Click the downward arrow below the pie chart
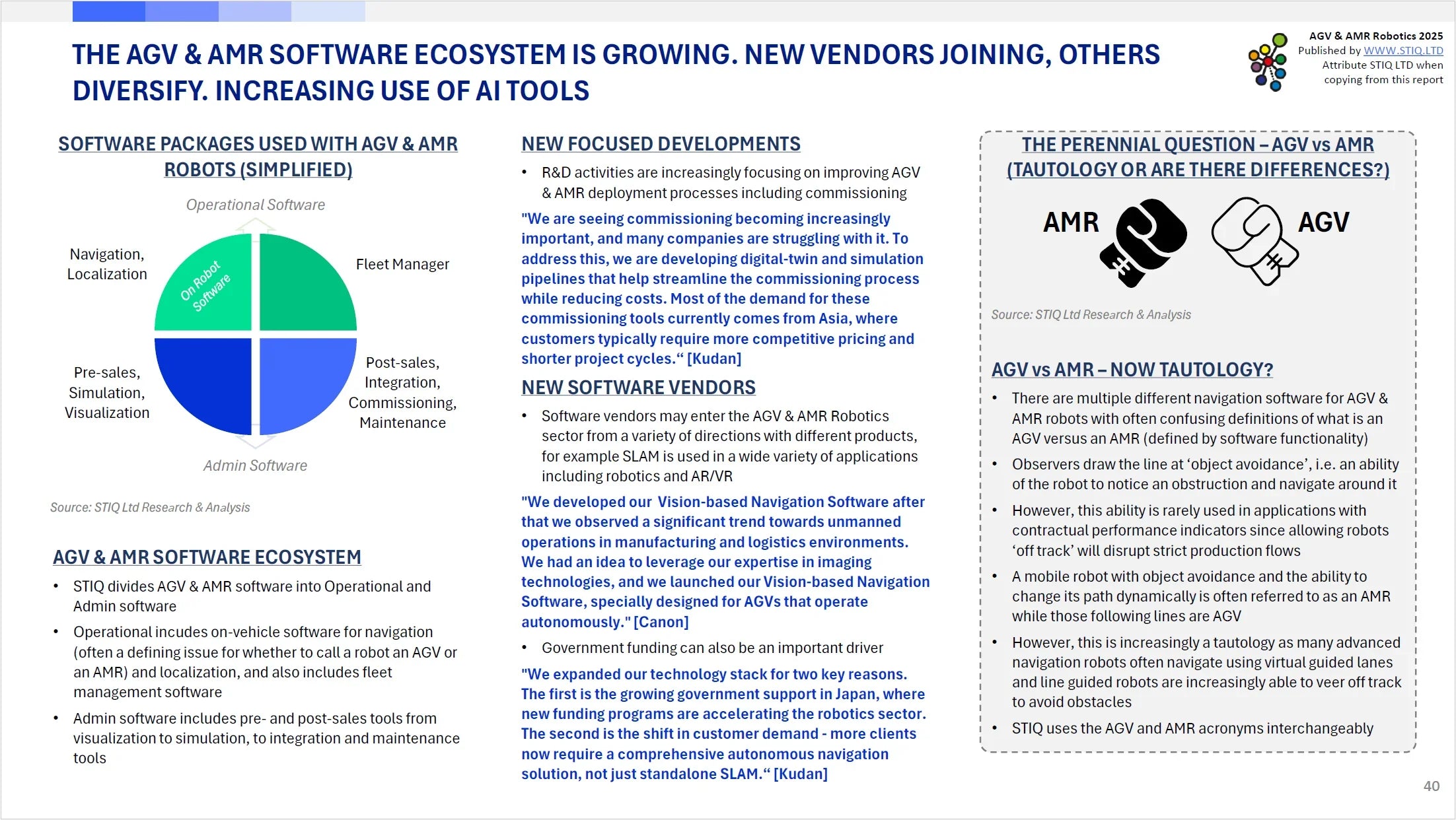 click(x=255, y=442)
